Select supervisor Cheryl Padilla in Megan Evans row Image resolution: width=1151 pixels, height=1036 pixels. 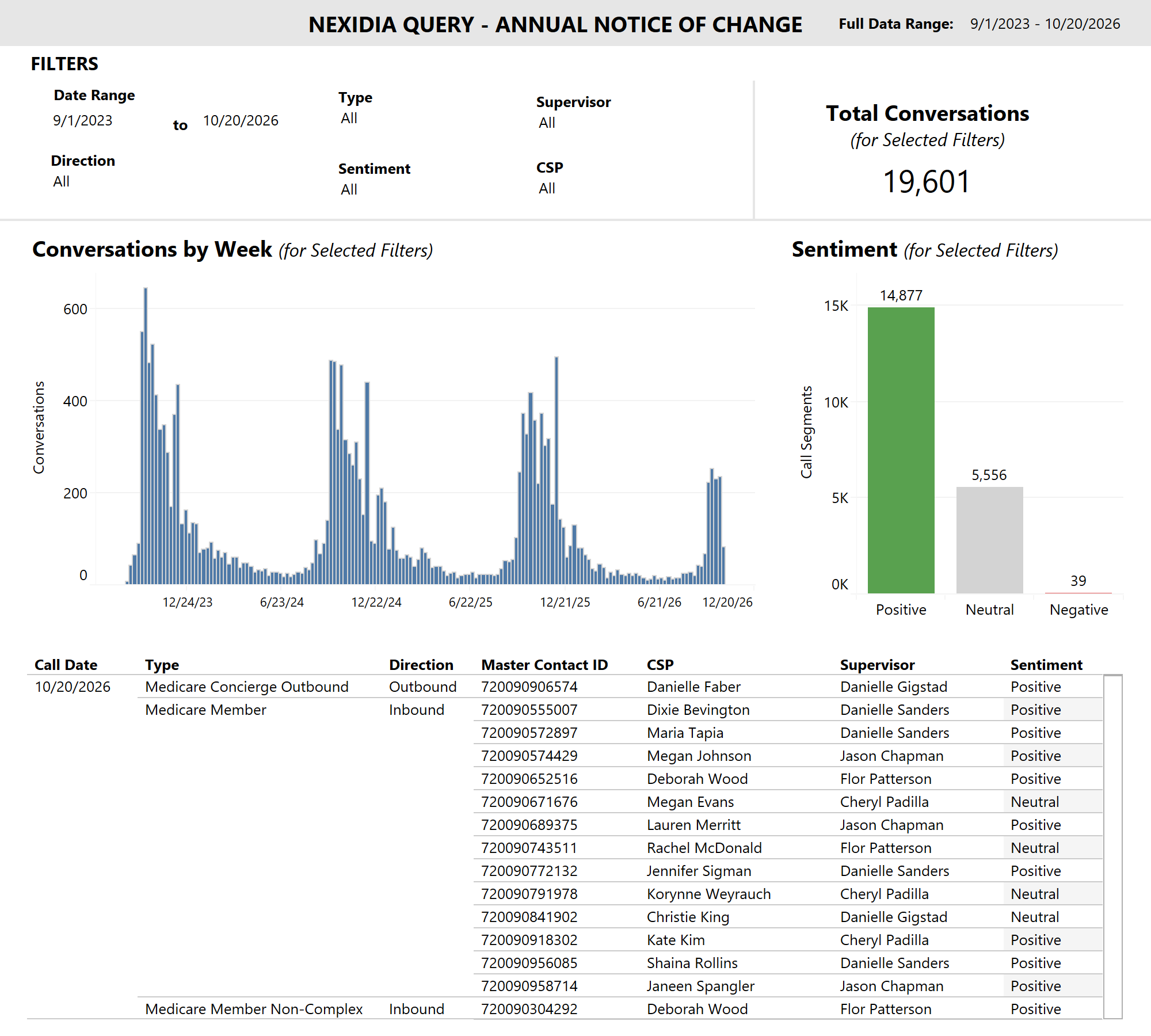(x=884, y=802)
